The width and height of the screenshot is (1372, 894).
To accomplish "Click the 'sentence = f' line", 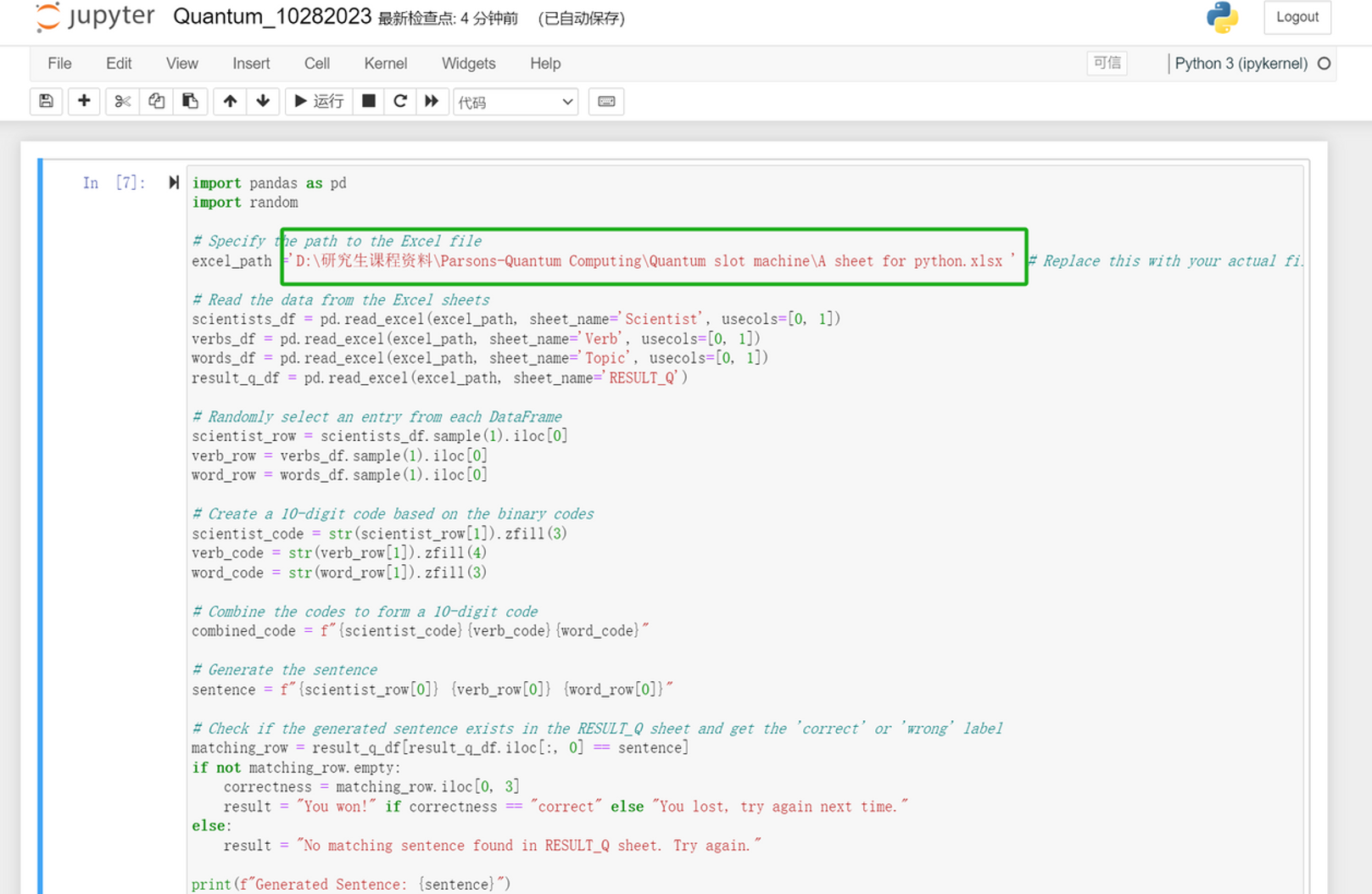I will pyautogui.click(x=432, y=690).
